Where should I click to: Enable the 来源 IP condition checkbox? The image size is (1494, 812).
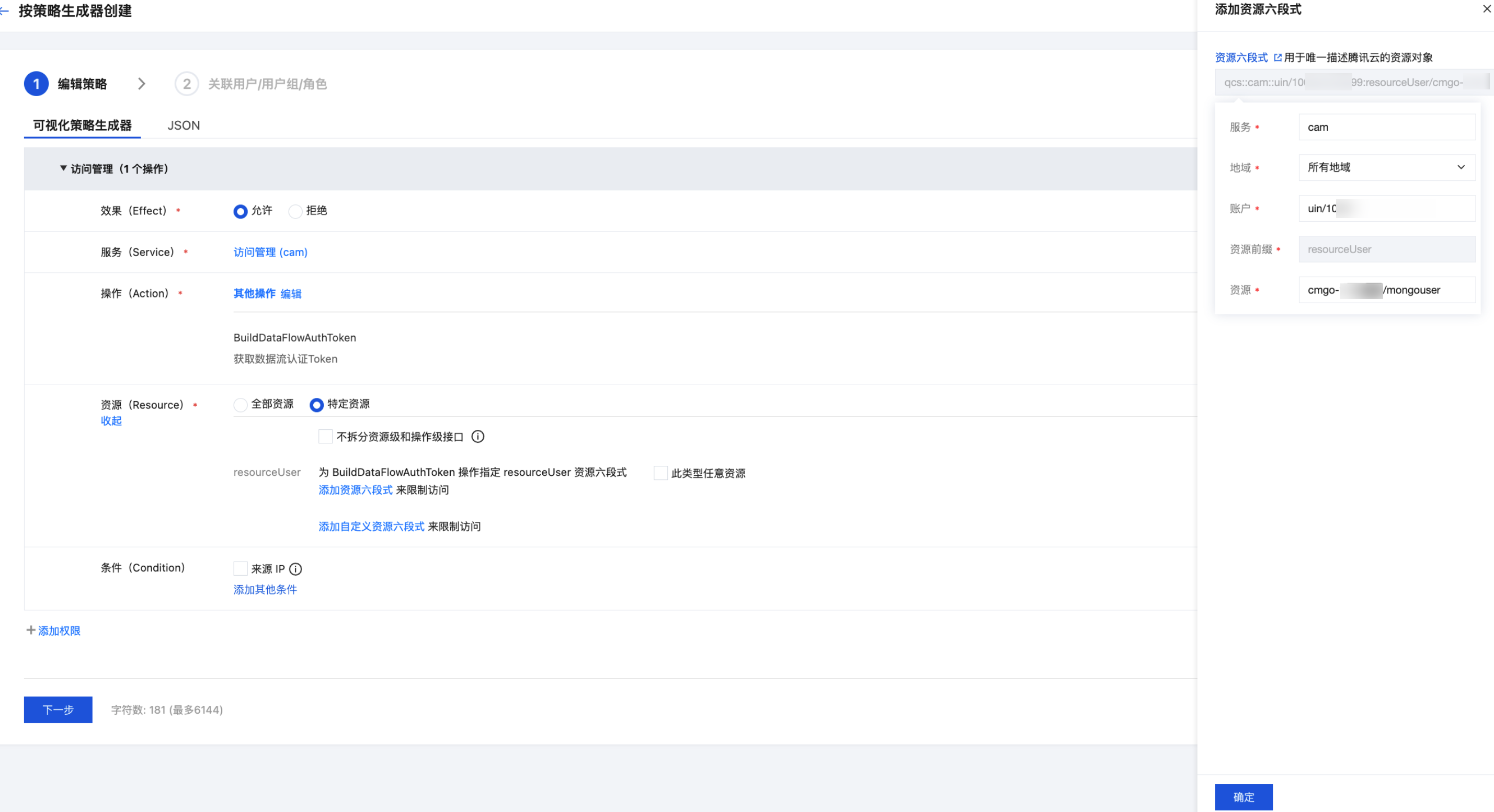click(240, 569)
